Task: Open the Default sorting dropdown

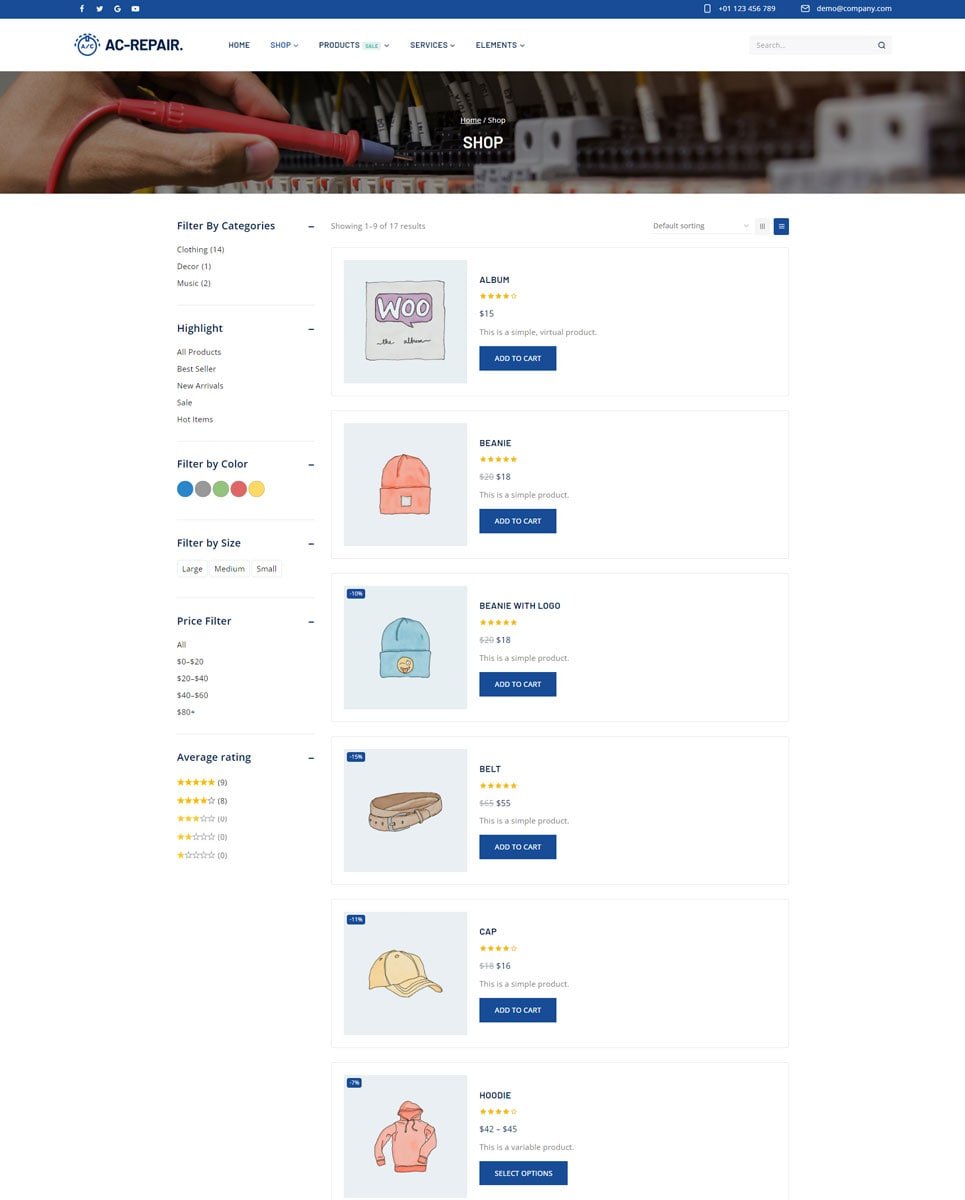Action: coord(701,226)
